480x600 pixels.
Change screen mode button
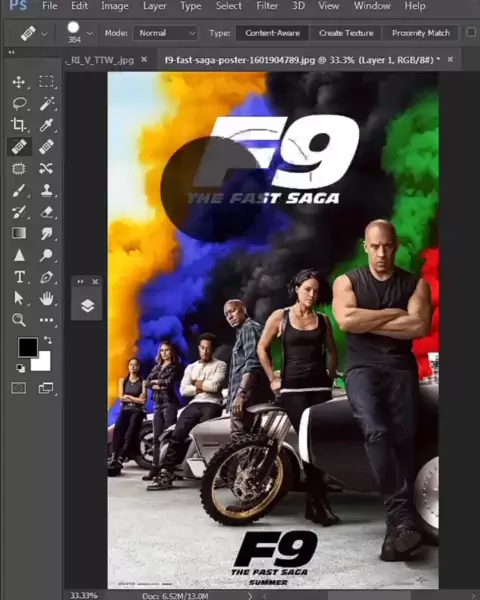pos(46,388)
